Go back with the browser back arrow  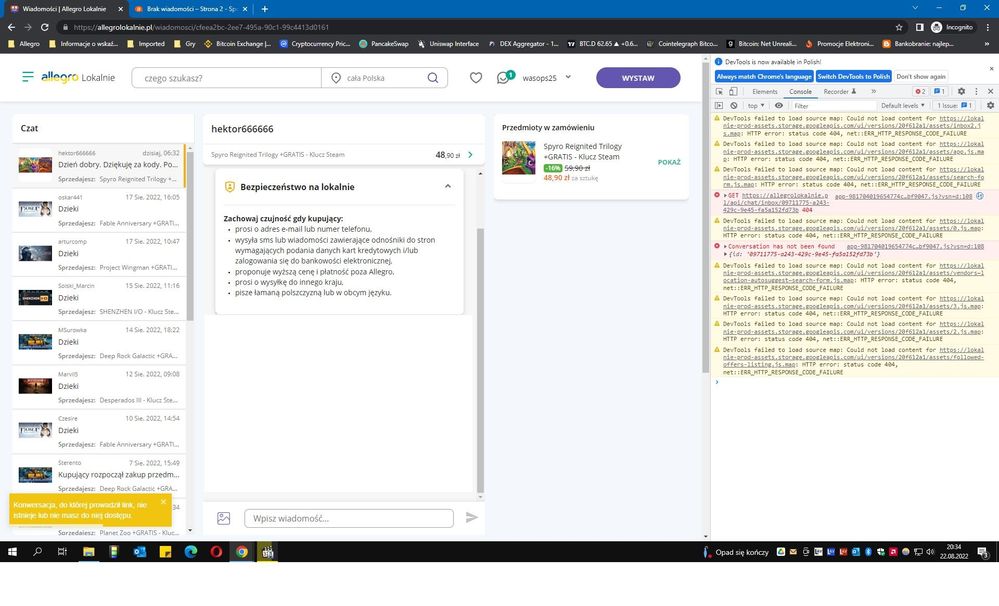point(11,27)
